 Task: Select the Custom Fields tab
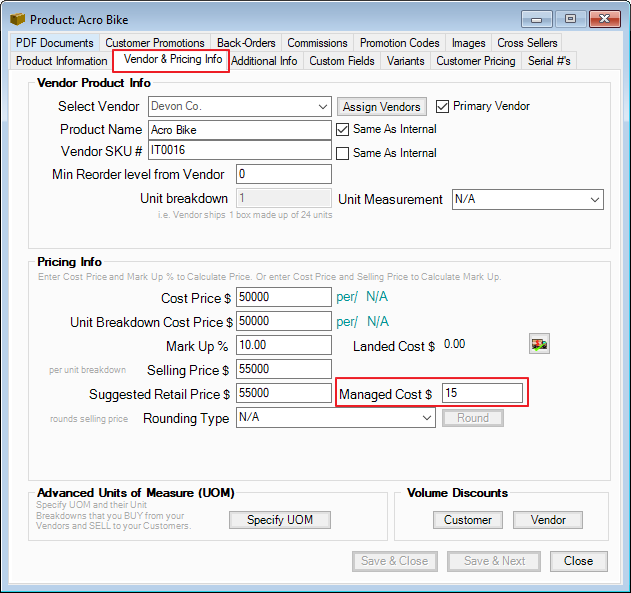(342, 61)
